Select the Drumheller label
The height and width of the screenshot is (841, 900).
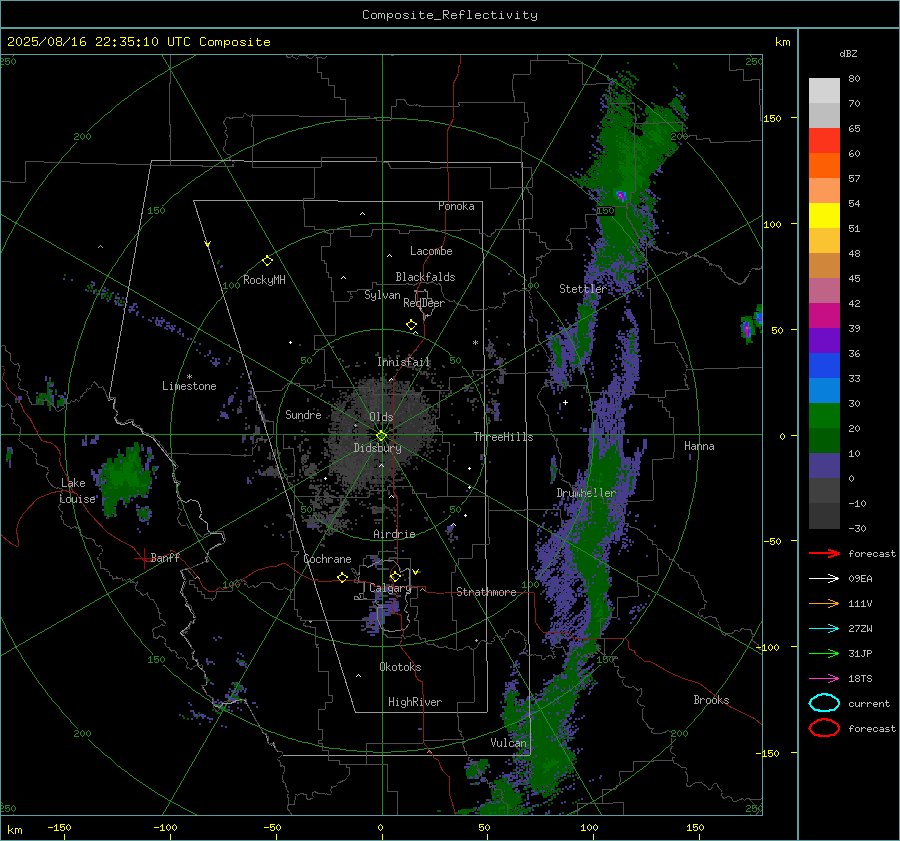586,493
